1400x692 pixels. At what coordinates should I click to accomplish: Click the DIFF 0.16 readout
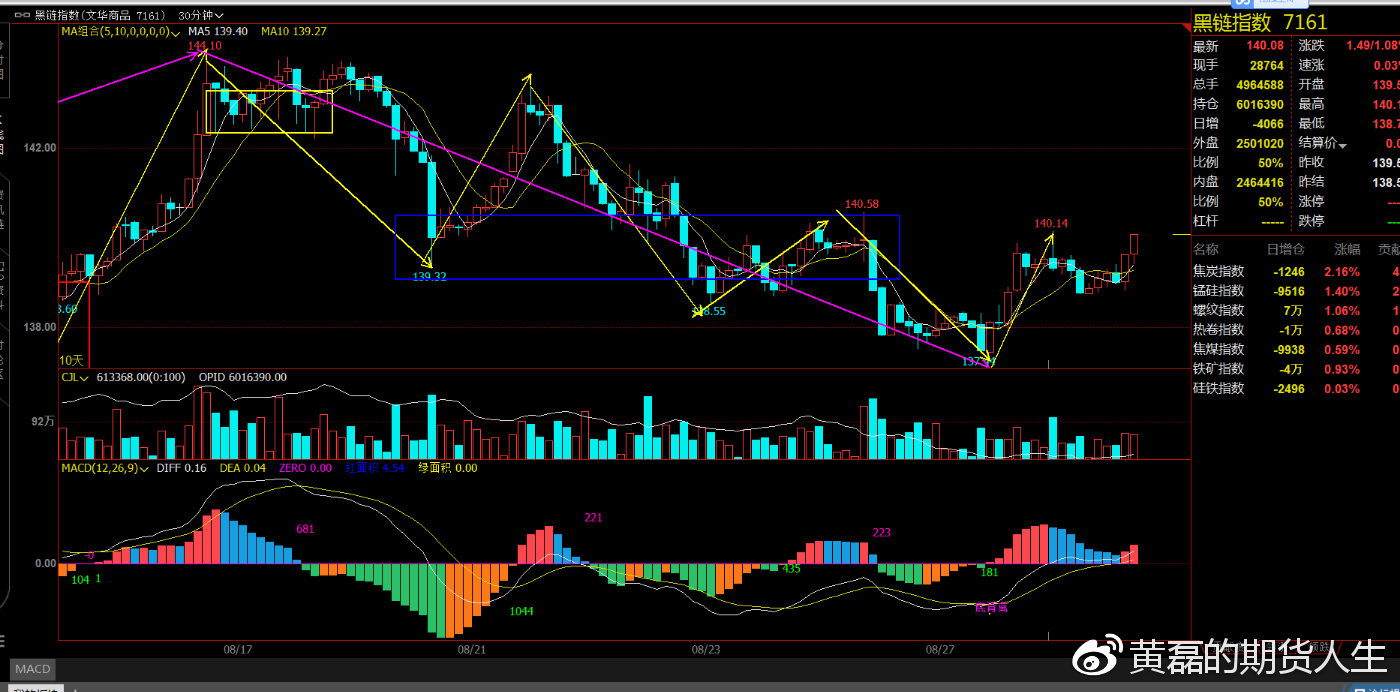click(x=182, y=467)
